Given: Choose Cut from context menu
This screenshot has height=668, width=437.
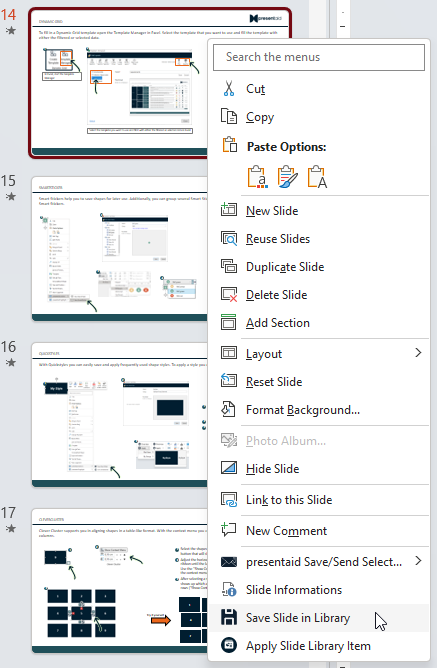Looking at the screenshot, I should [319, 89].
